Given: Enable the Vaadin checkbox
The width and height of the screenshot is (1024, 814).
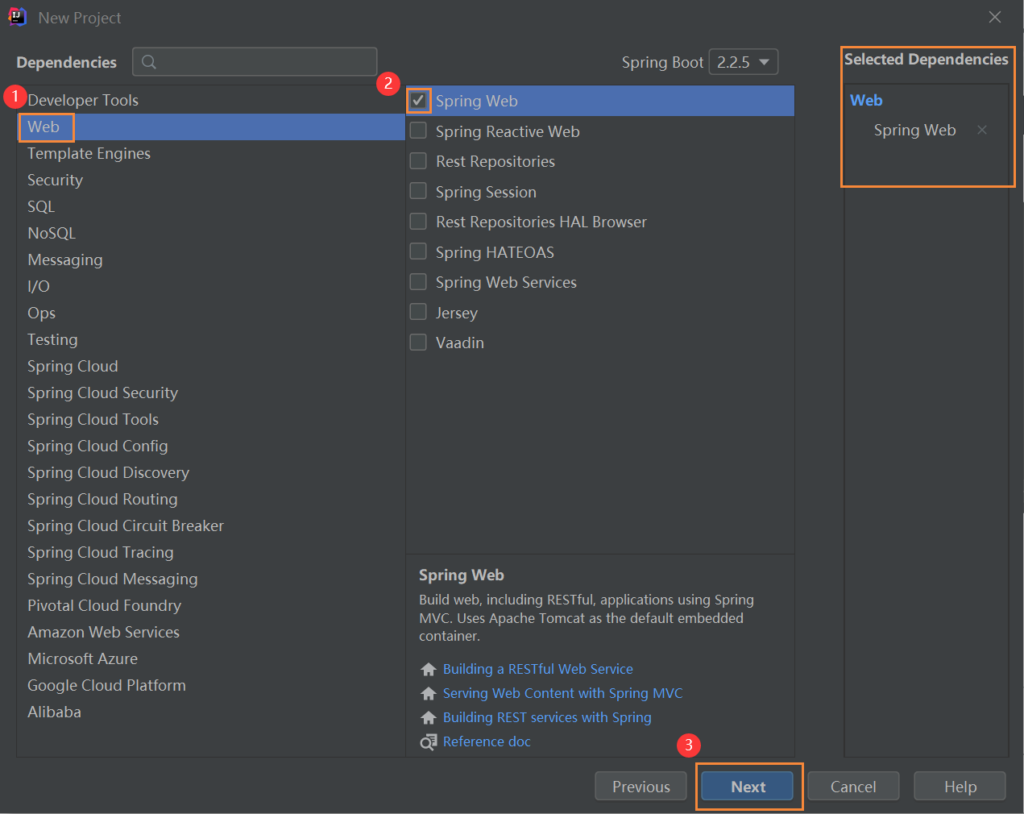Looking at the screenshot, I should pos(418,342).
